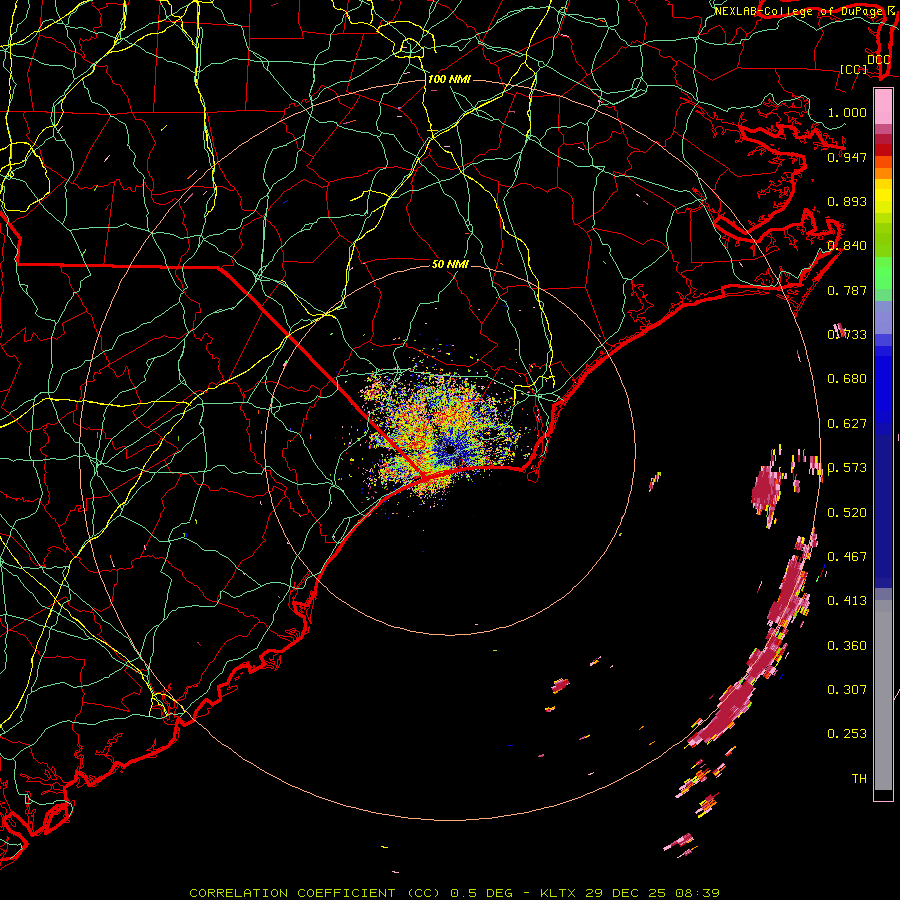Click the [CC] units label above the color bar
900x900 pixels.
point(854,69)
